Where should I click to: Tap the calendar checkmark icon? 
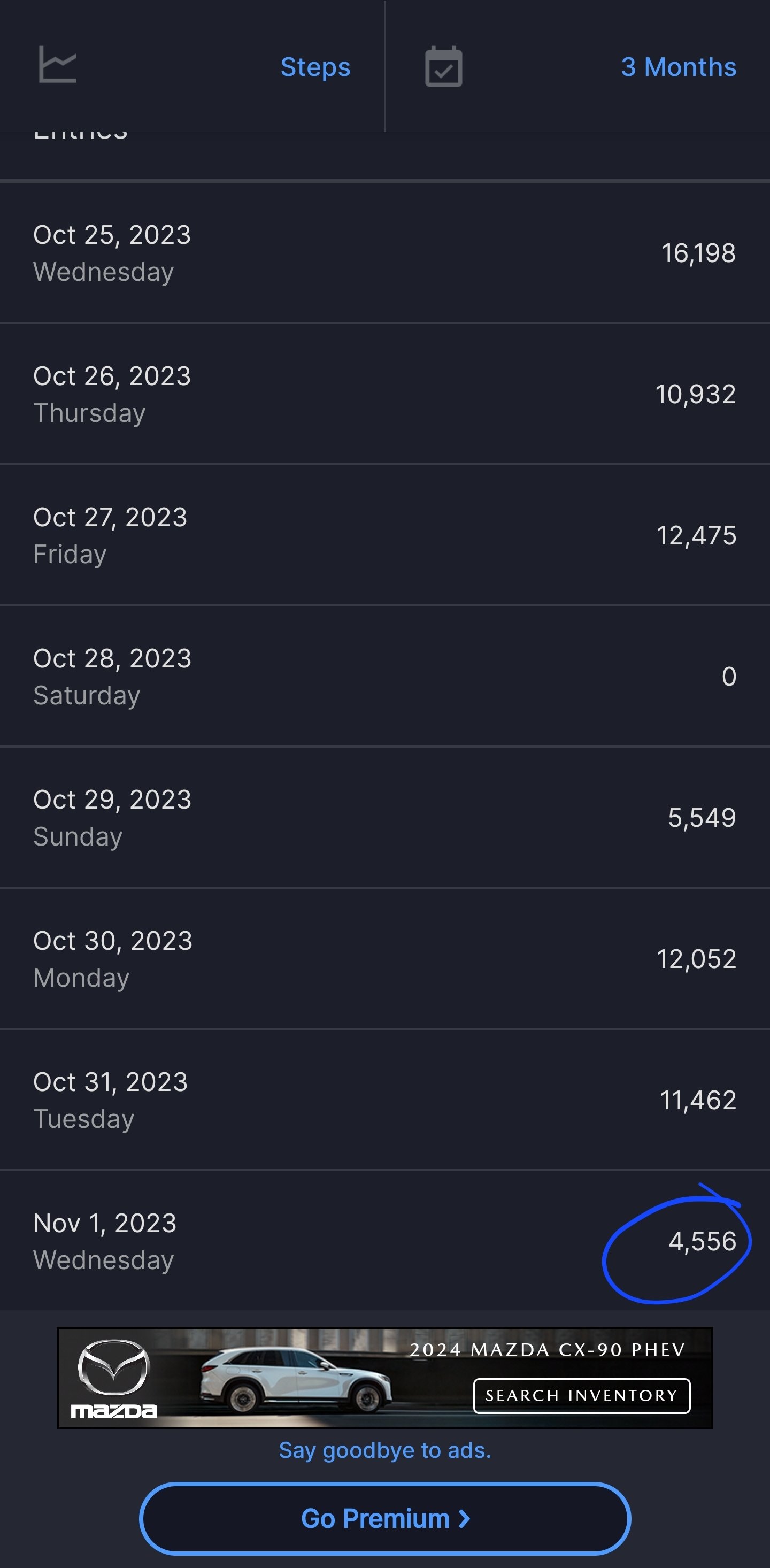[443, 66]
